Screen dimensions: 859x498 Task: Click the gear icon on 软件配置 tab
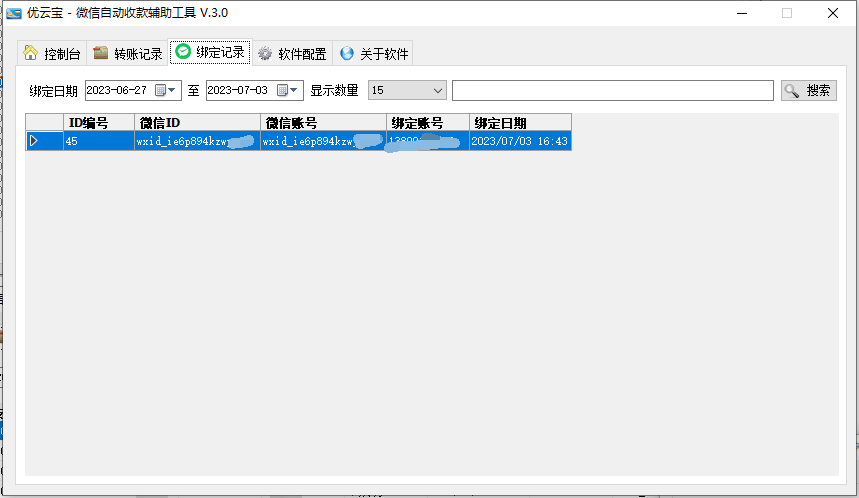tap(265, 53)
